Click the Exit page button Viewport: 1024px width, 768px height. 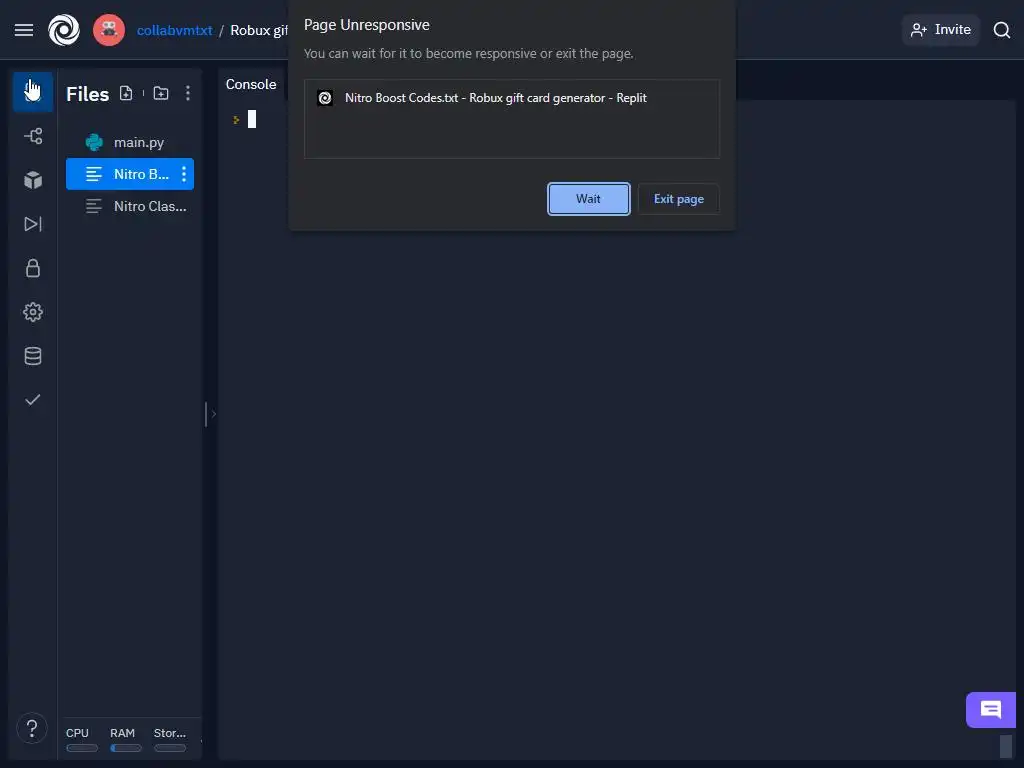pos(679,199)
